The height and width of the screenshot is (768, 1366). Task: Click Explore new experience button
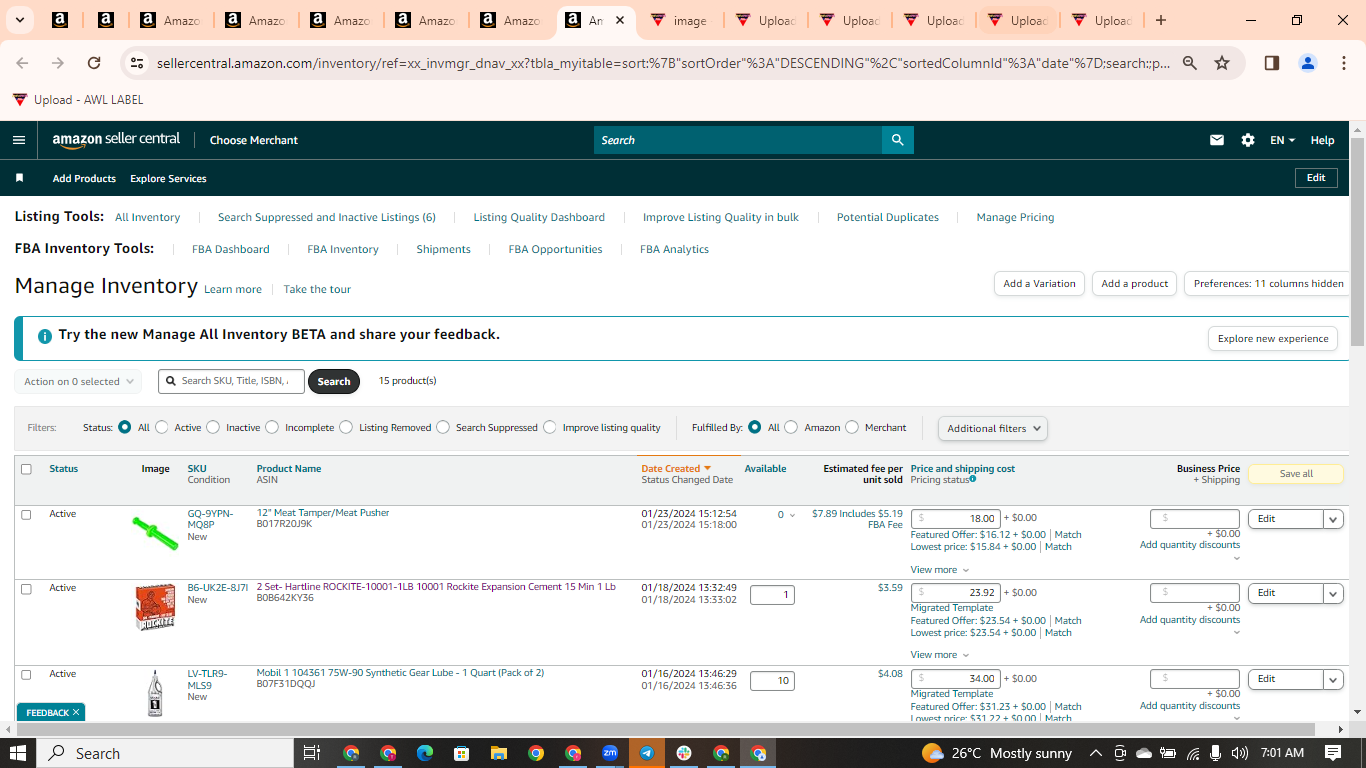[1273, 338]
